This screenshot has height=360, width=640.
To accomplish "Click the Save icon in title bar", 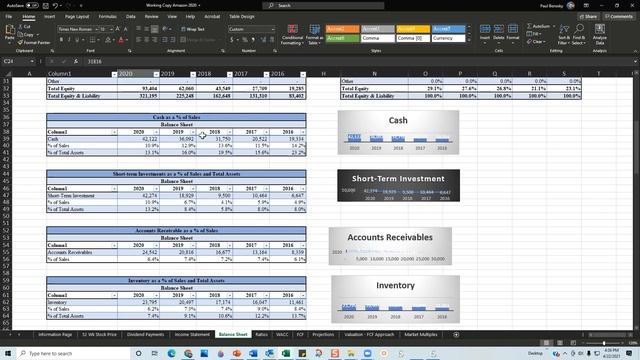I will pos(46,6).
